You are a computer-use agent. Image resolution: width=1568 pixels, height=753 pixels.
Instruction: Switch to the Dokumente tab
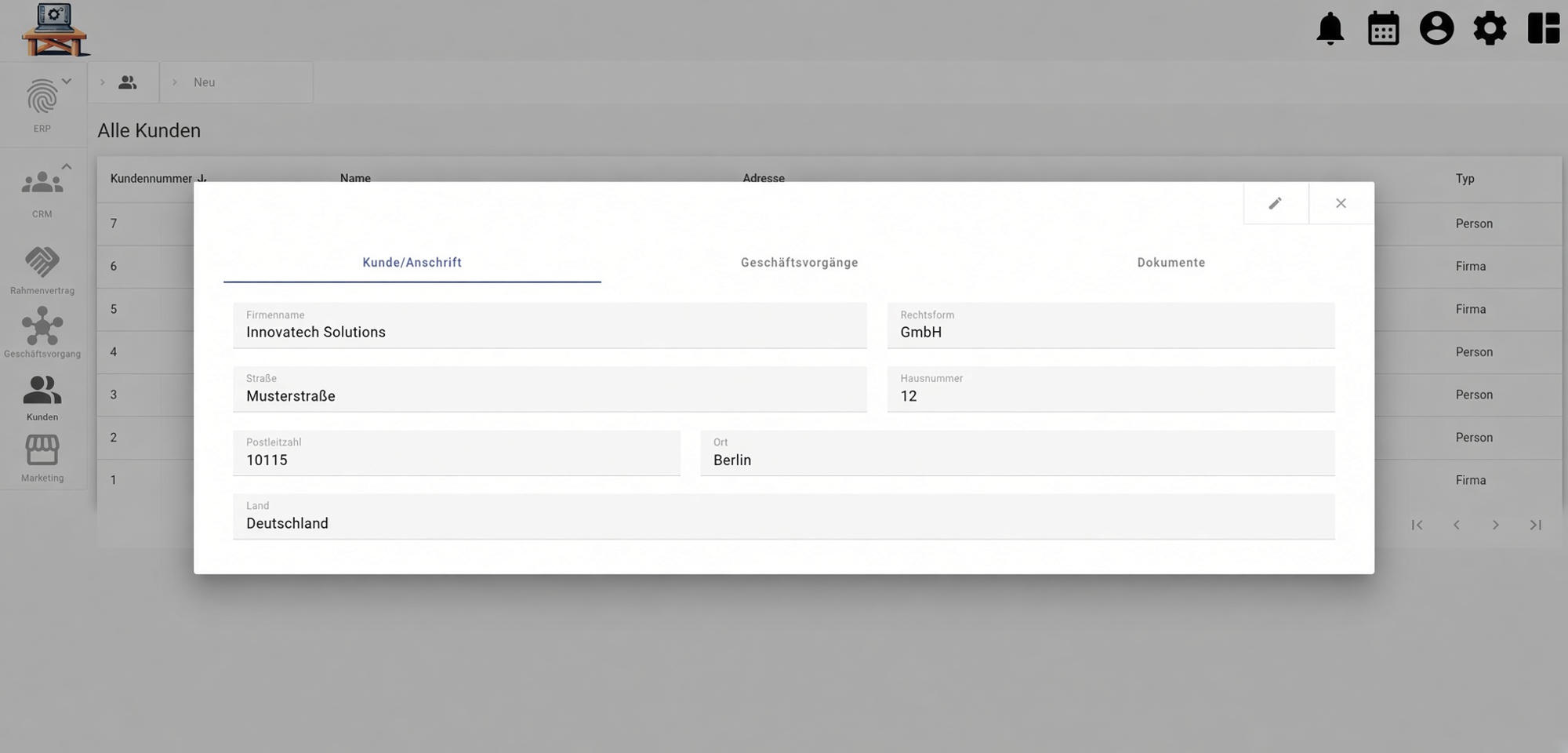coord(1171,263)
